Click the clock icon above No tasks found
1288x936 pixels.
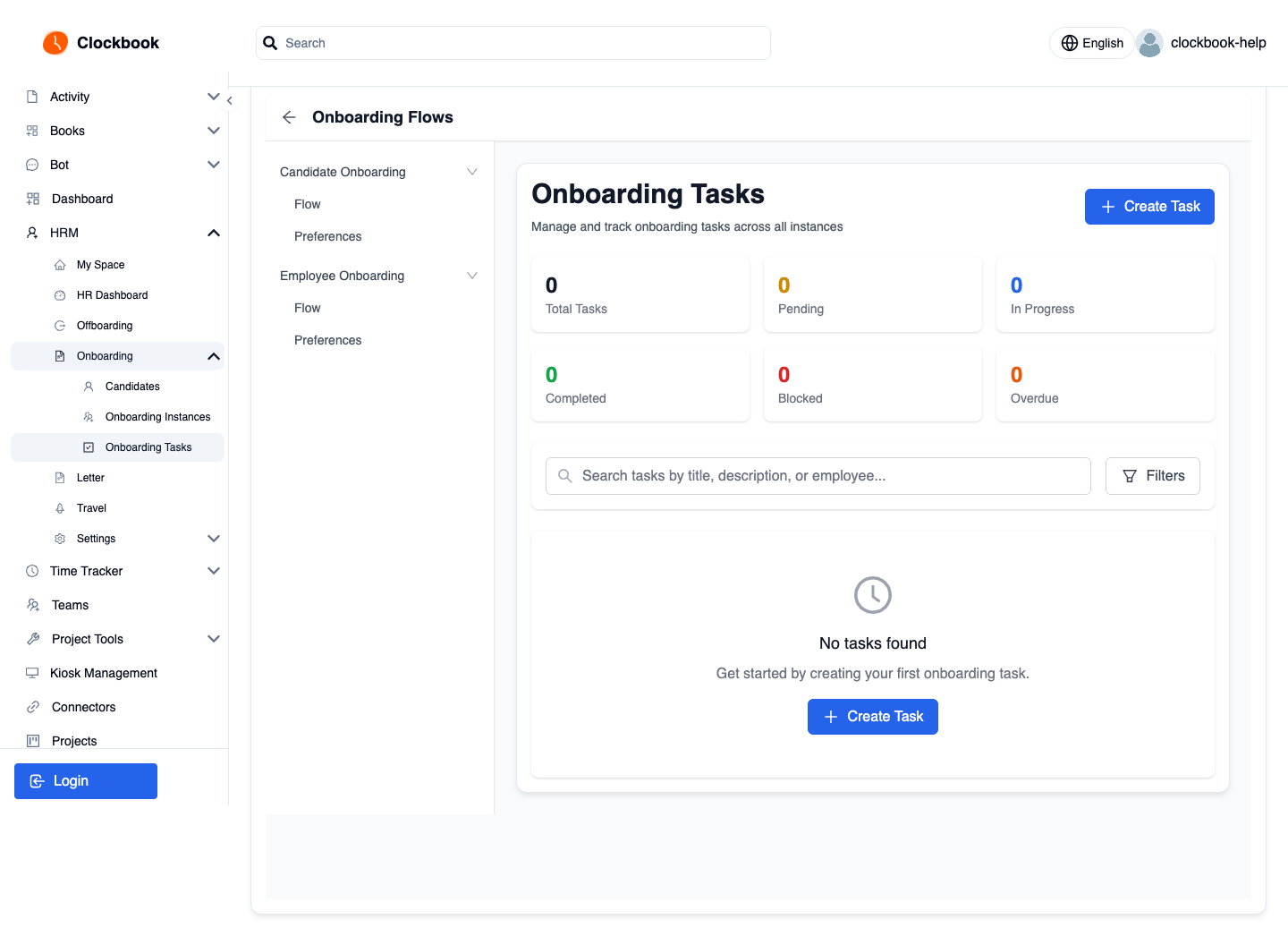pos(873,595)
